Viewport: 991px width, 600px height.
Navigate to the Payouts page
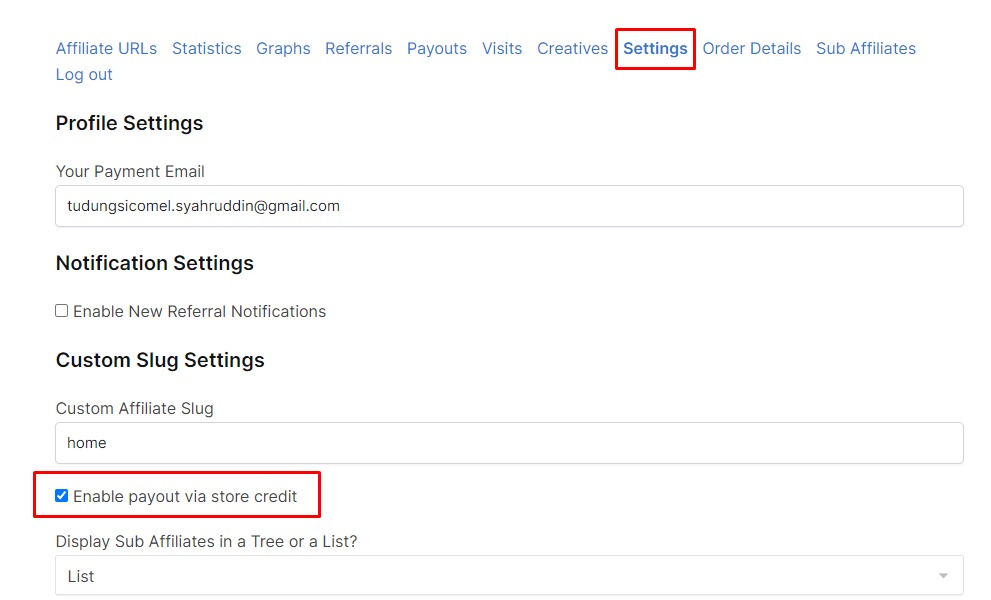[x=436, y=48]
